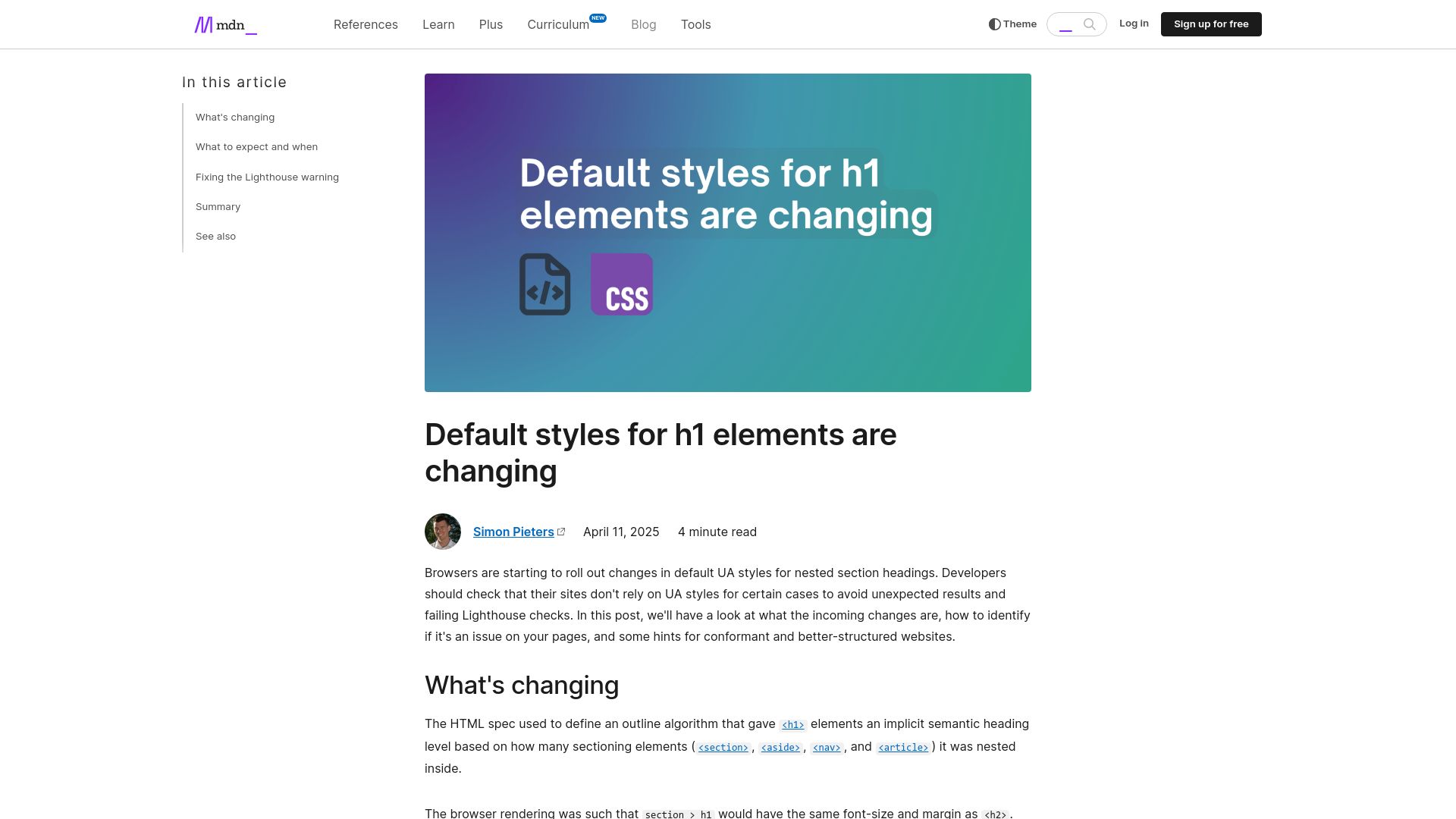Viewport: 1456px width, 819px height.
Task: Click the NEW badge on Curriculum
Action: [x=598, y=18]
